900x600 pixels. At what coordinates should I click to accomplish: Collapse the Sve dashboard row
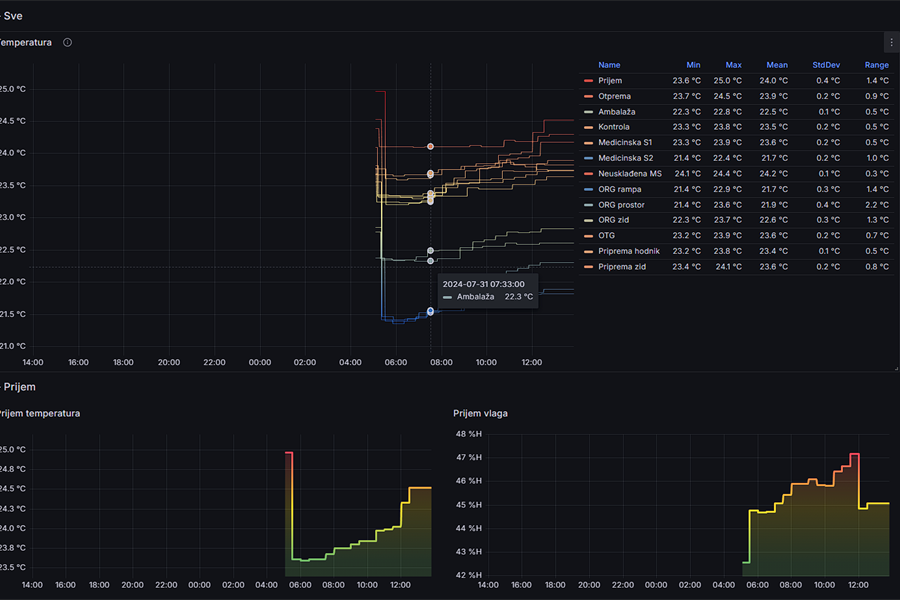tap(11, 16)
